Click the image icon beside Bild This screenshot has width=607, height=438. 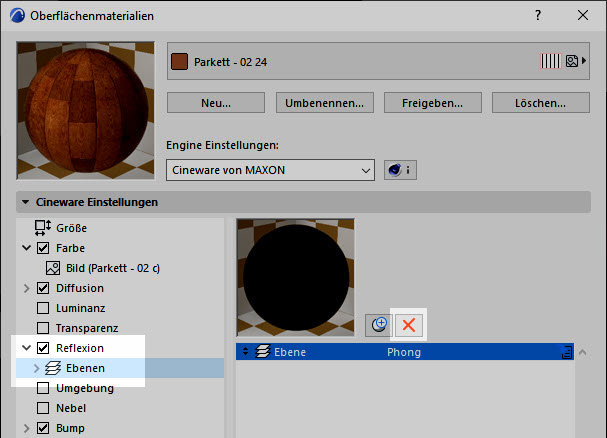(53, 268)
